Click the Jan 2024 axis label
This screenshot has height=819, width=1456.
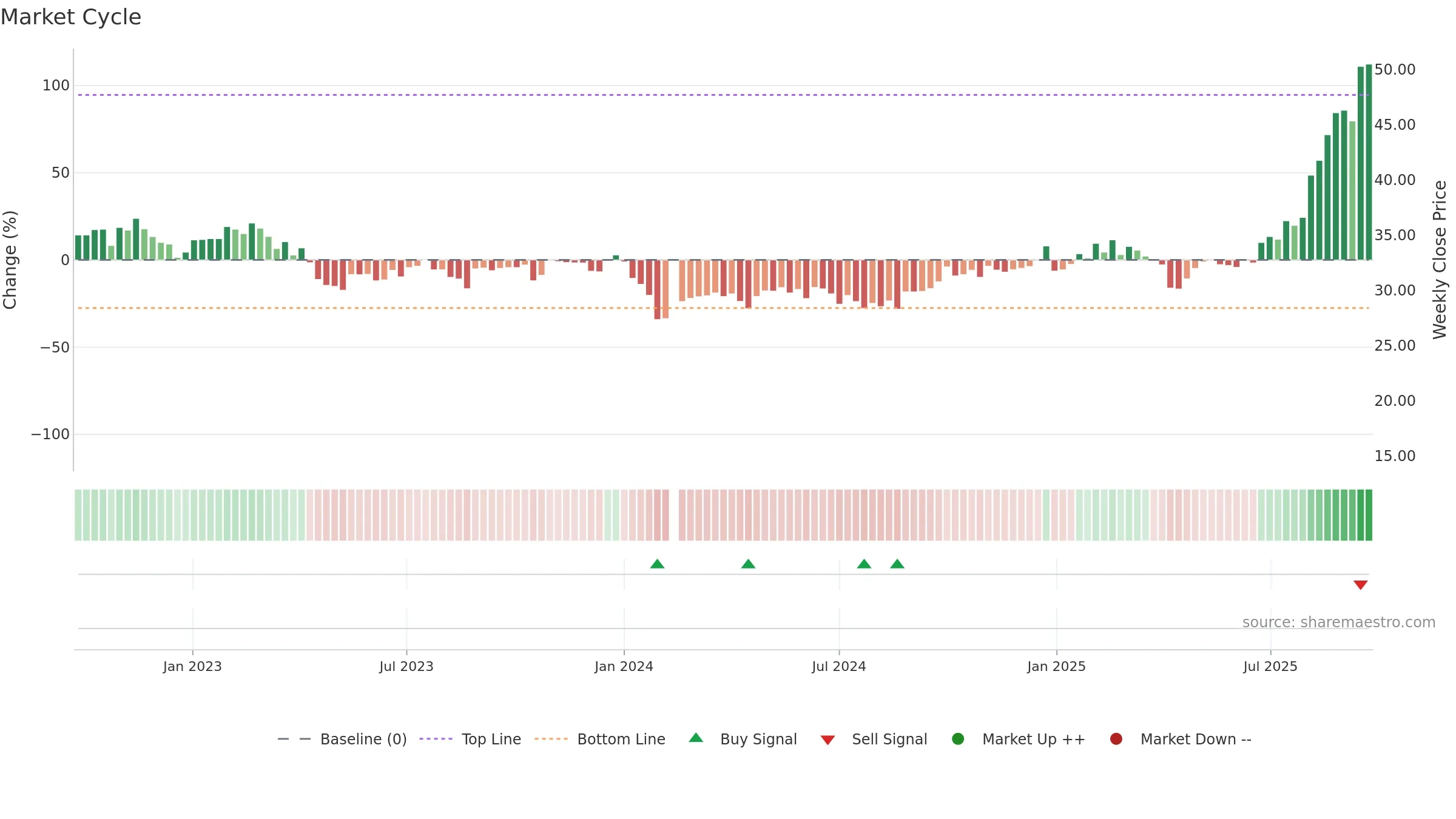coord(624,666)
